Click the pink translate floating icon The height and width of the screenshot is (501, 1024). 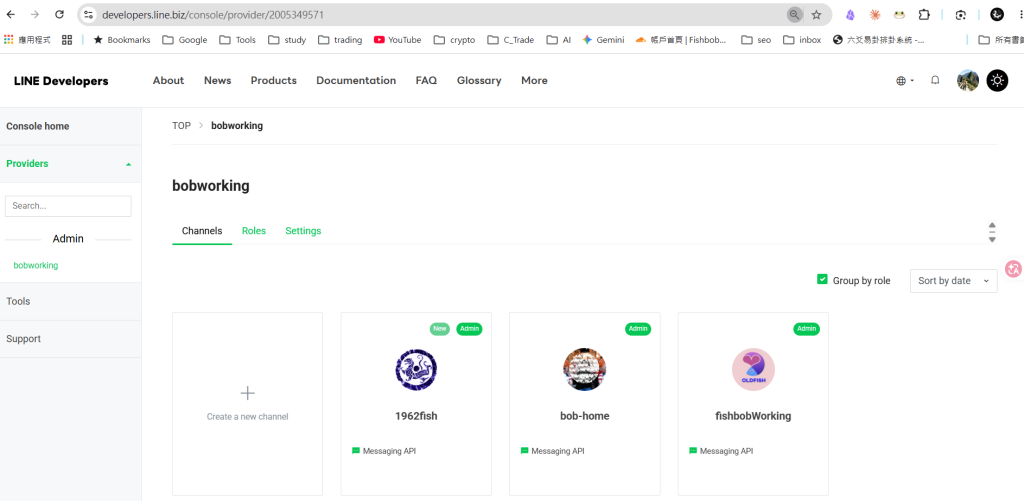(1014, 268)
